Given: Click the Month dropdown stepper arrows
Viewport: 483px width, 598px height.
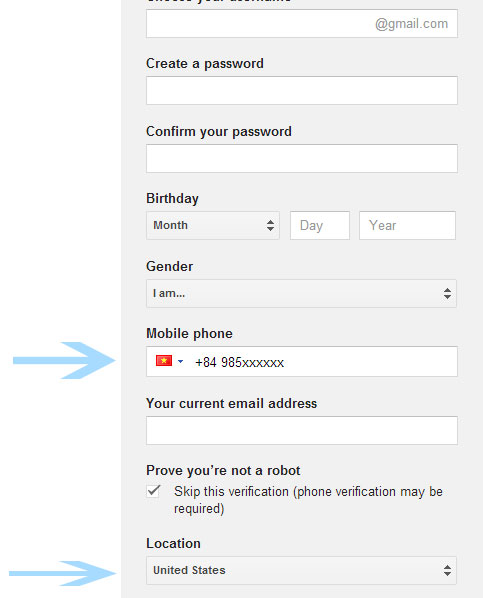Looking at the screenshot, I should pyautogui.click(x=270, y=225).
